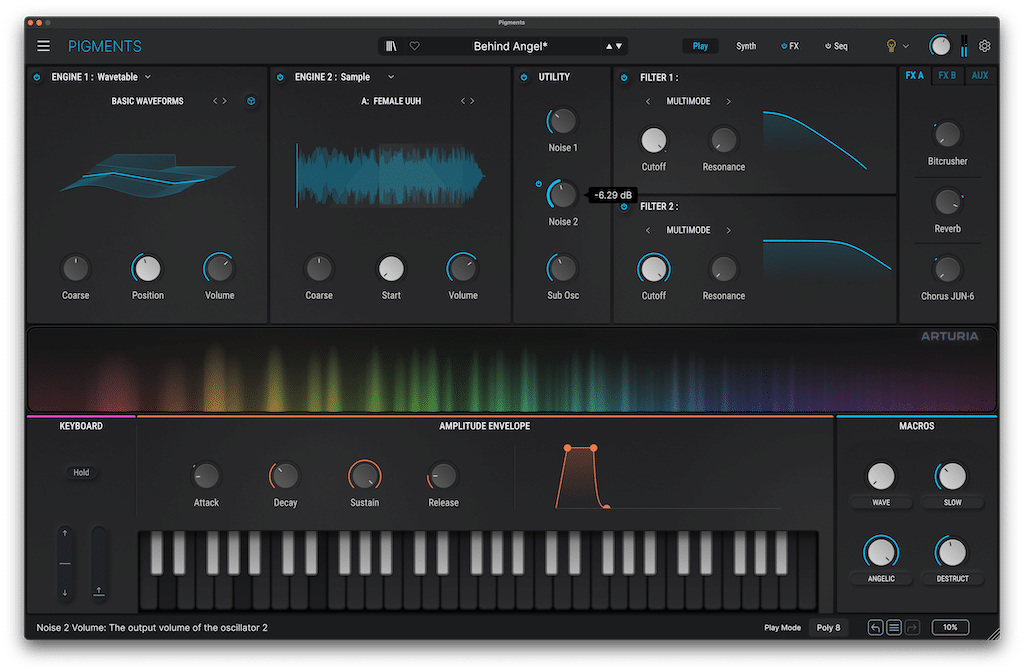The height and width of the screenshot is (672, 1024).
Task: Open the edit history list icon
Action: tap(893, 628)
